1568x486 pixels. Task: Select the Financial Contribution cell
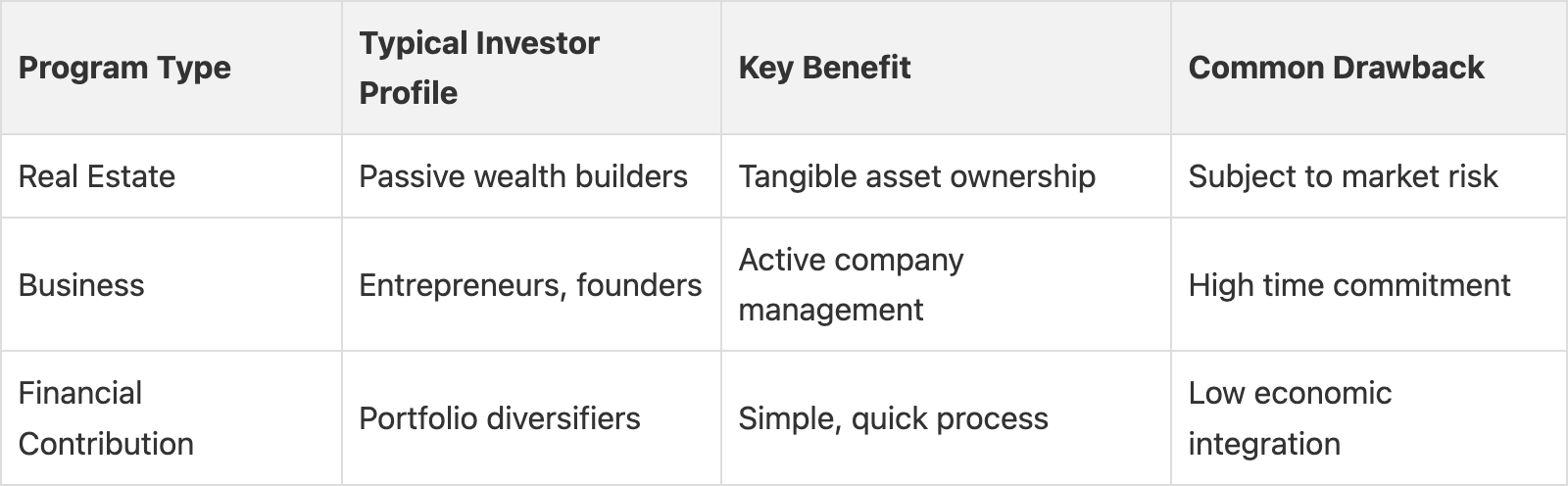coord(106,418)
